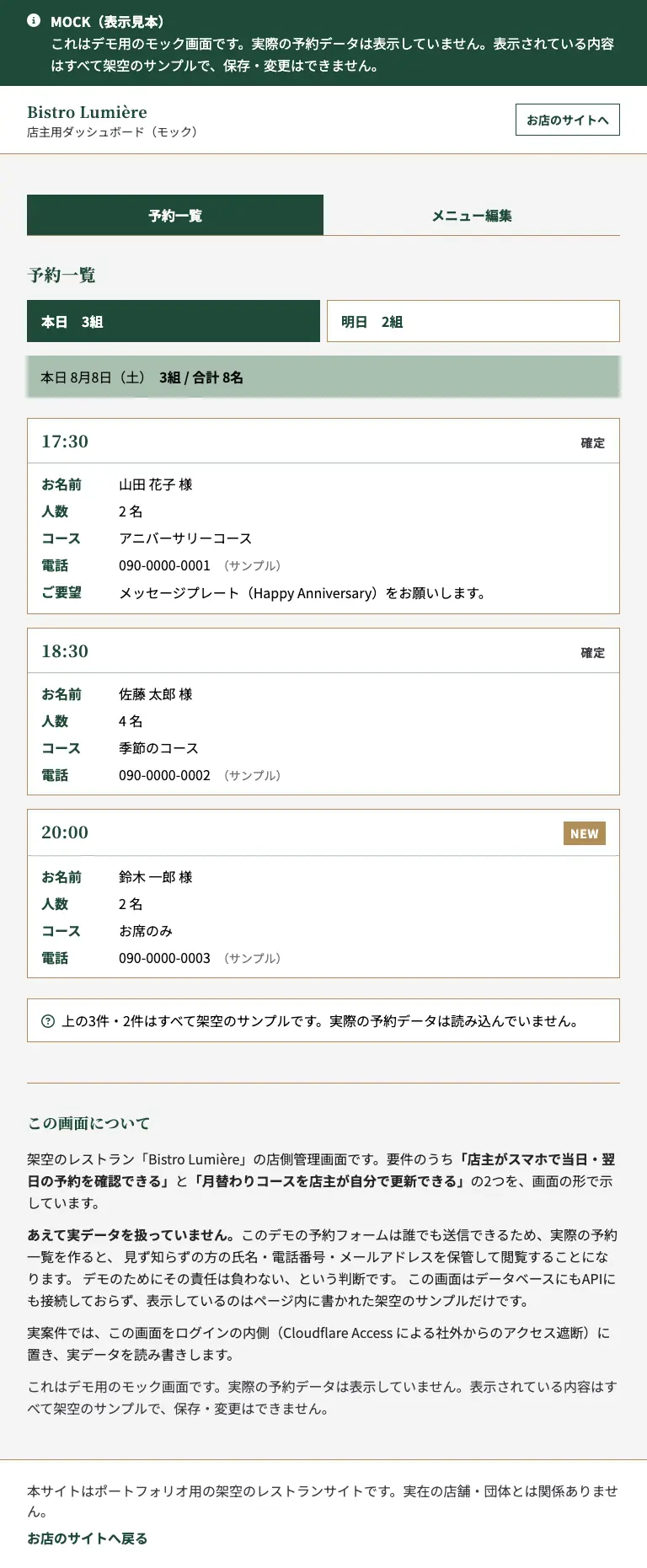Image resolution: width=647 pixels, height=1568 pixels.
Task: Click the info icon in MOCK banner
Action: (x=34, y=20)
